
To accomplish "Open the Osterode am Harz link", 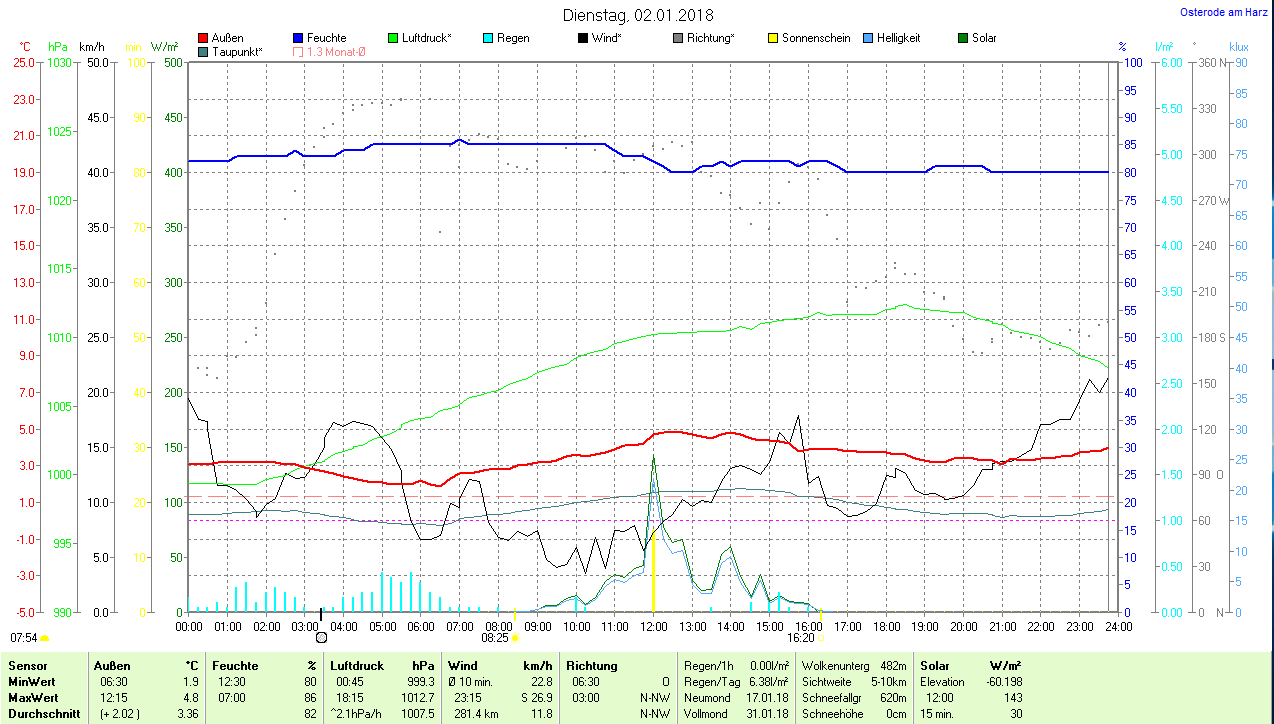I will pyautogui.click(x=1224, y=12).
